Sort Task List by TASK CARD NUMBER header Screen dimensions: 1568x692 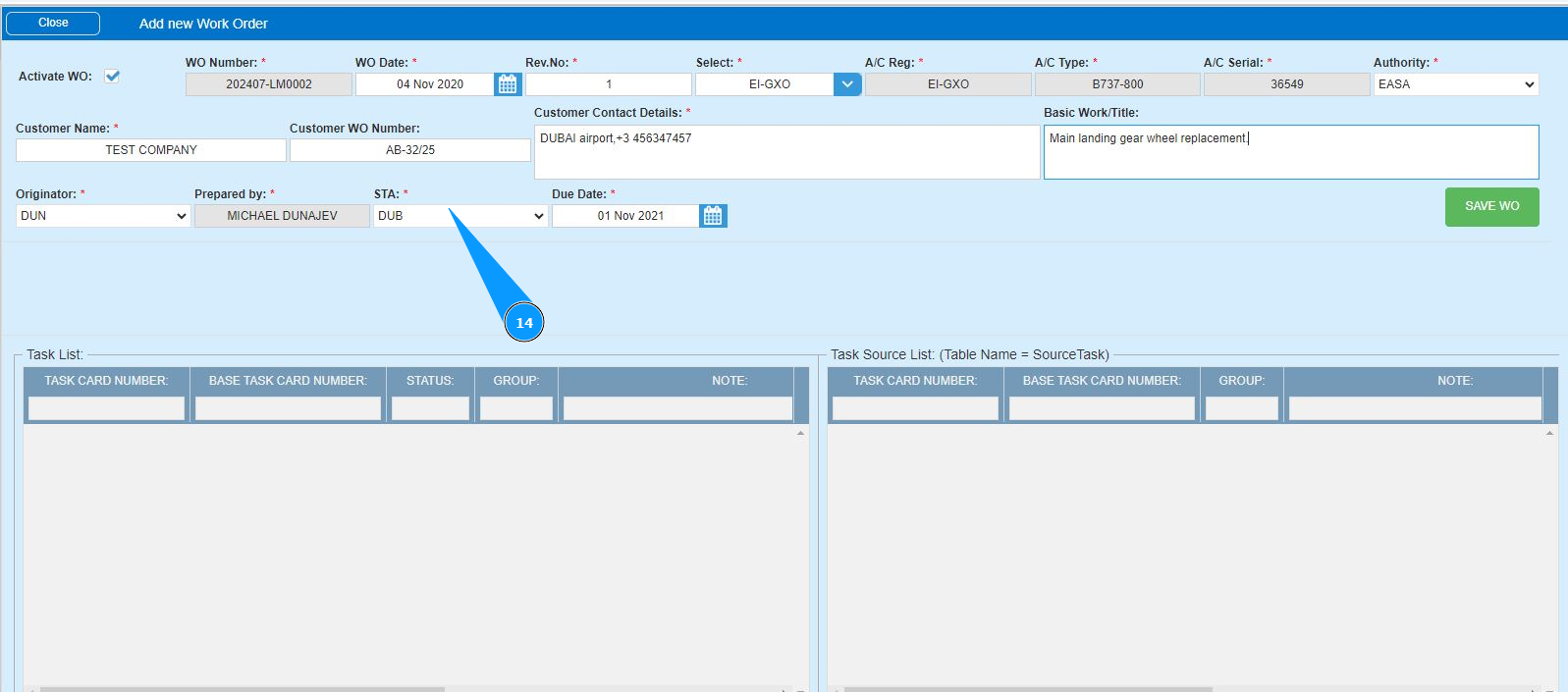point(106,381)
